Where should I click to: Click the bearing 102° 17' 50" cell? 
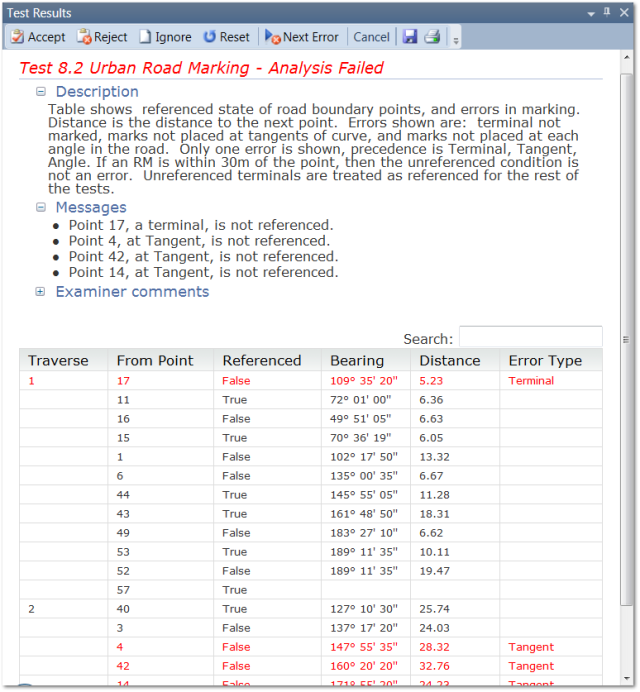coord(364,457)
